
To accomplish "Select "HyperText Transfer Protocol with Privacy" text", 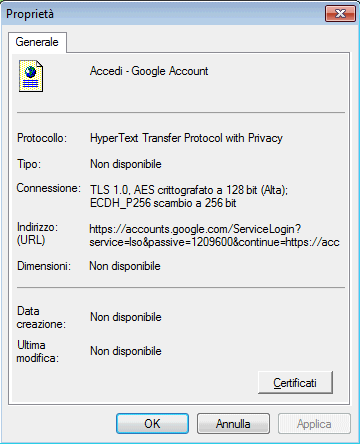I will tap(186, 138).
